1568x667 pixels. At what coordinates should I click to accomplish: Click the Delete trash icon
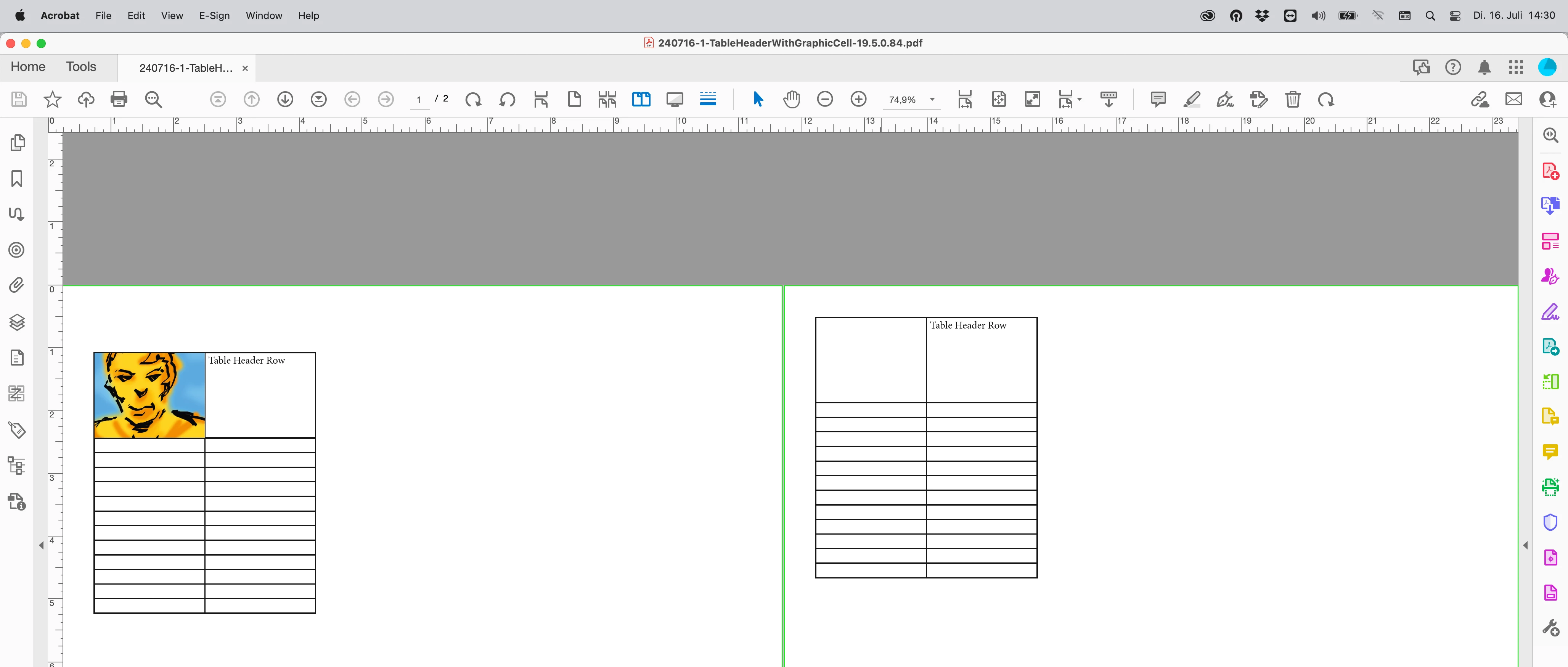[x=1292, y=99]
